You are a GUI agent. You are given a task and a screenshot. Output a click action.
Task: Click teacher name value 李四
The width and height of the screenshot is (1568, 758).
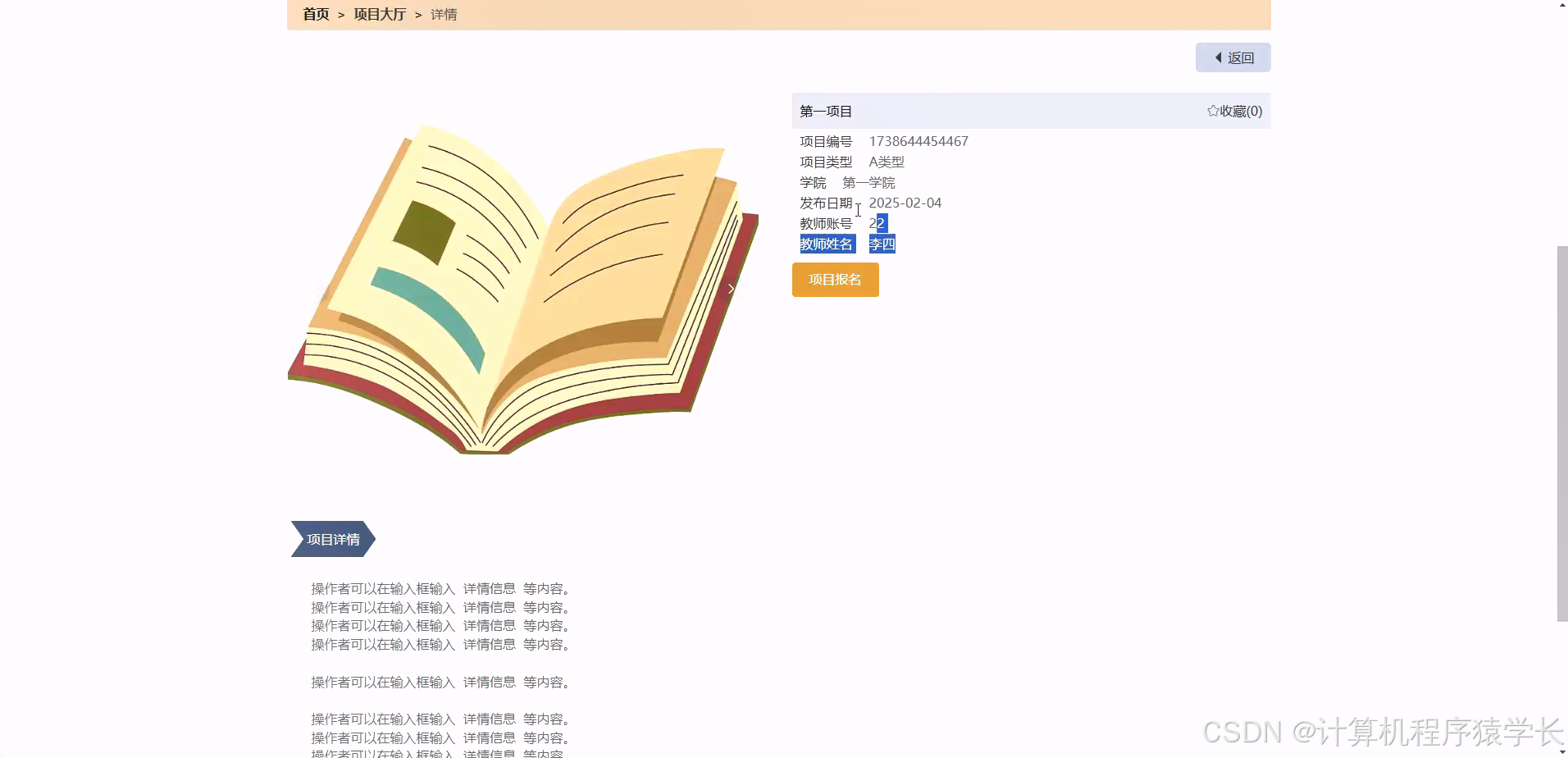(x=882, y=244)
